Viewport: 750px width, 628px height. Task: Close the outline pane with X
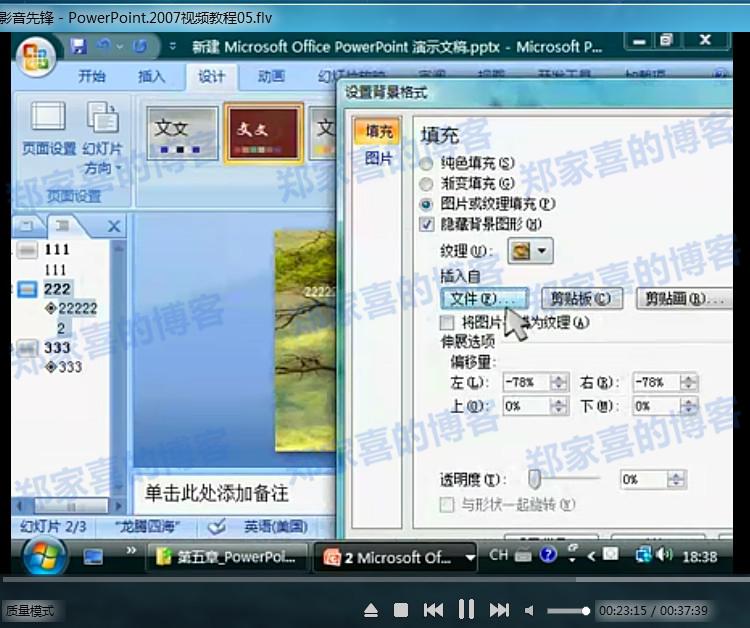point(114,226)
